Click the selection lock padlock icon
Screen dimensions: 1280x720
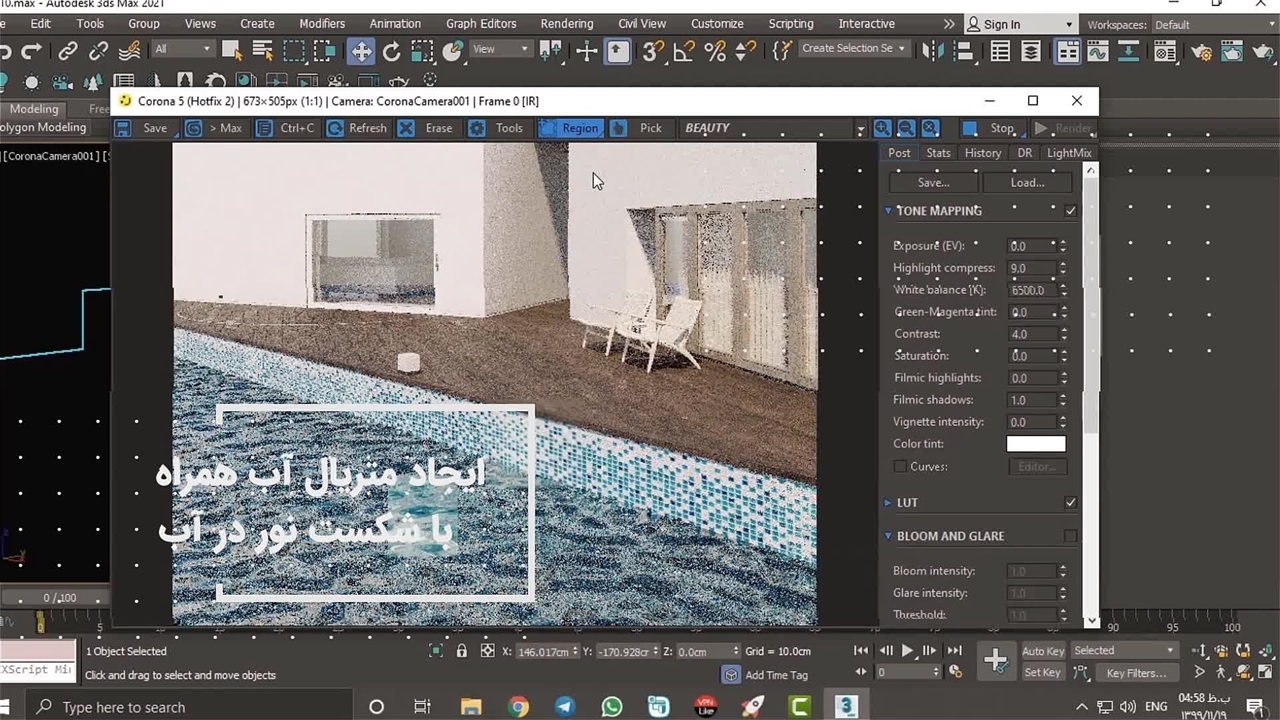[x=461, y=651]
